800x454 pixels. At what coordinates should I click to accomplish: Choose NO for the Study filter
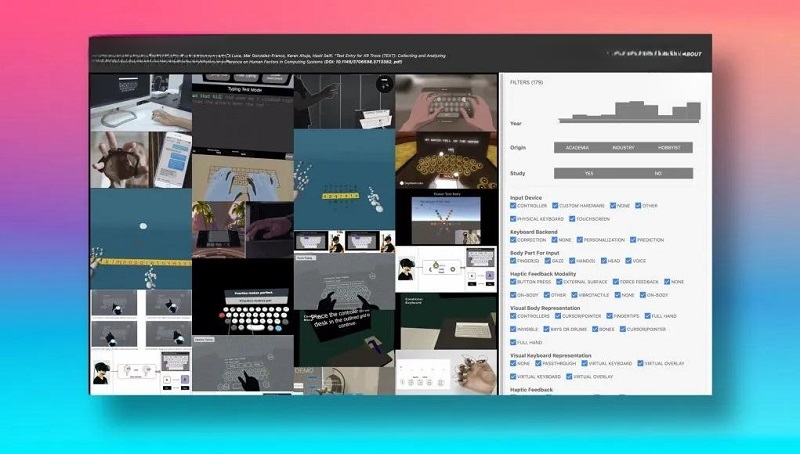tap(658, 173)
